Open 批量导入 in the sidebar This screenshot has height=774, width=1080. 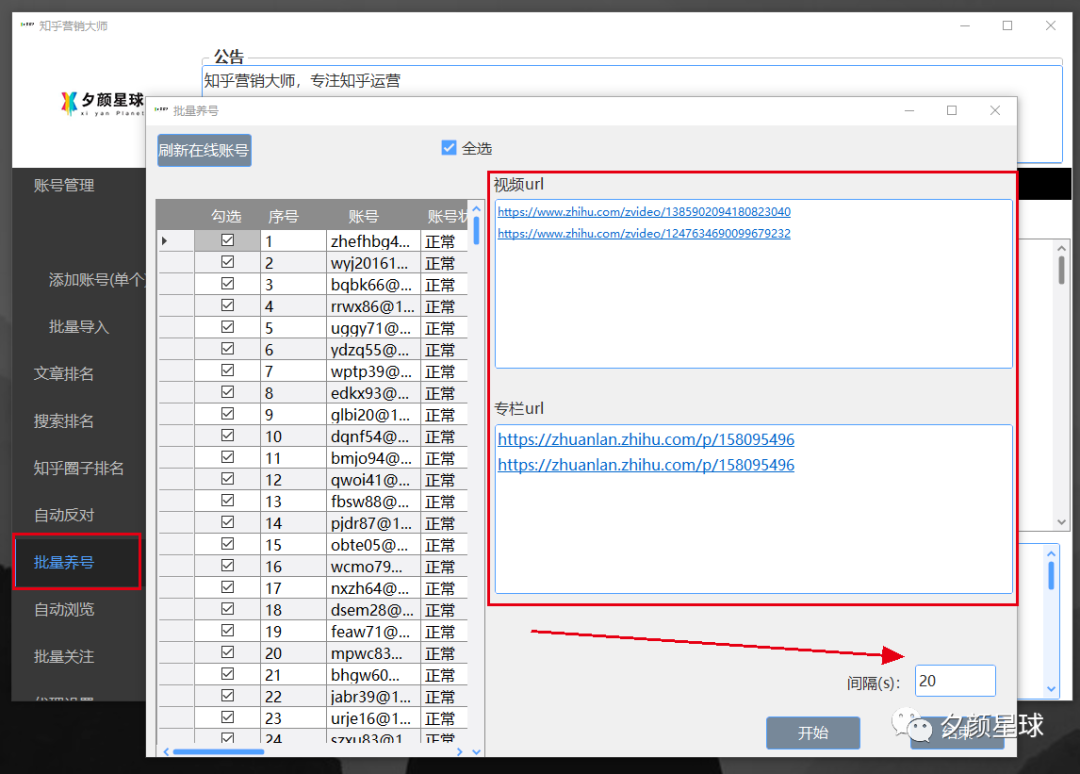79,327
